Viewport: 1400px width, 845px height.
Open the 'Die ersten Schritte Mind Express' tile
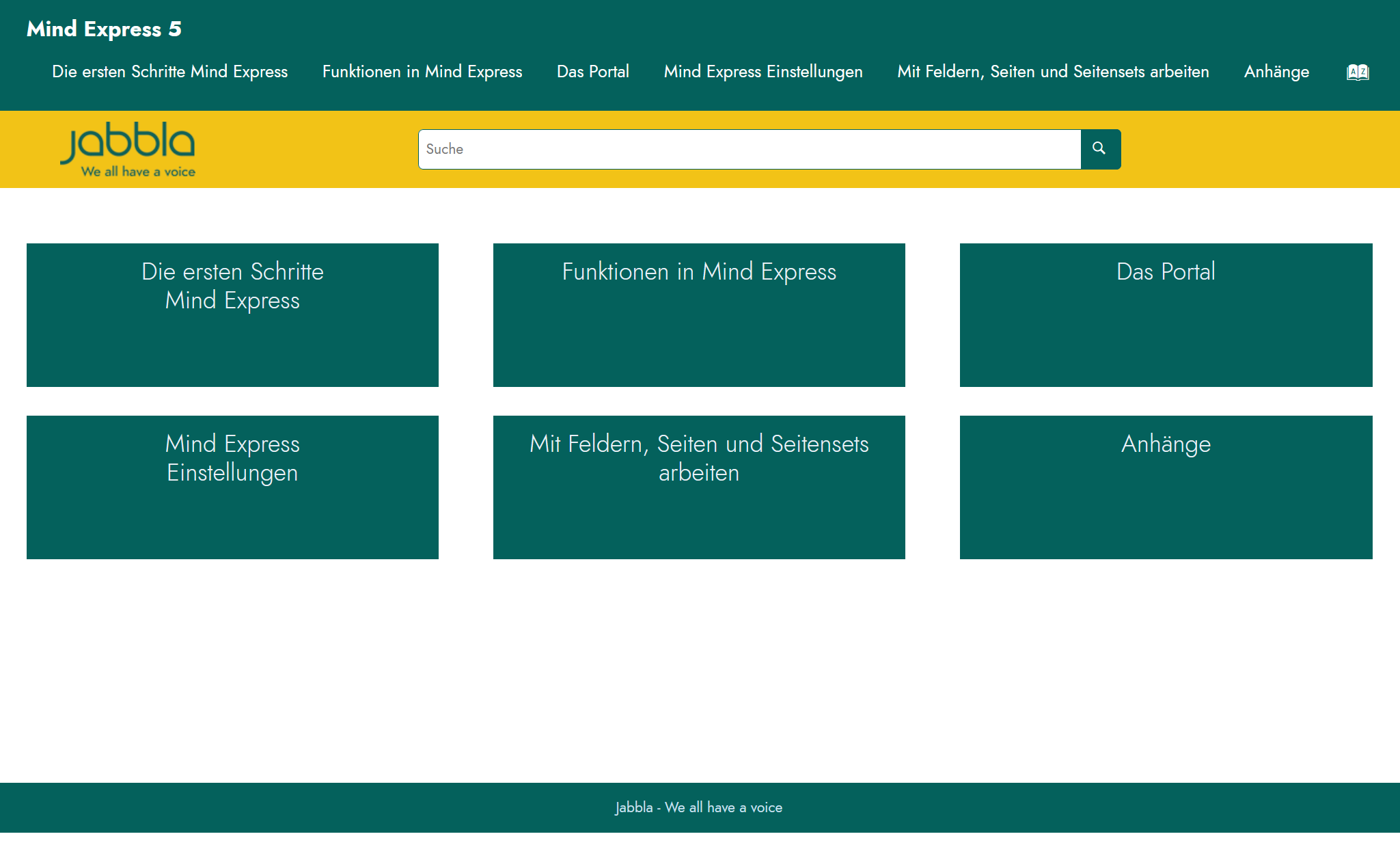[x=232, y=315]
